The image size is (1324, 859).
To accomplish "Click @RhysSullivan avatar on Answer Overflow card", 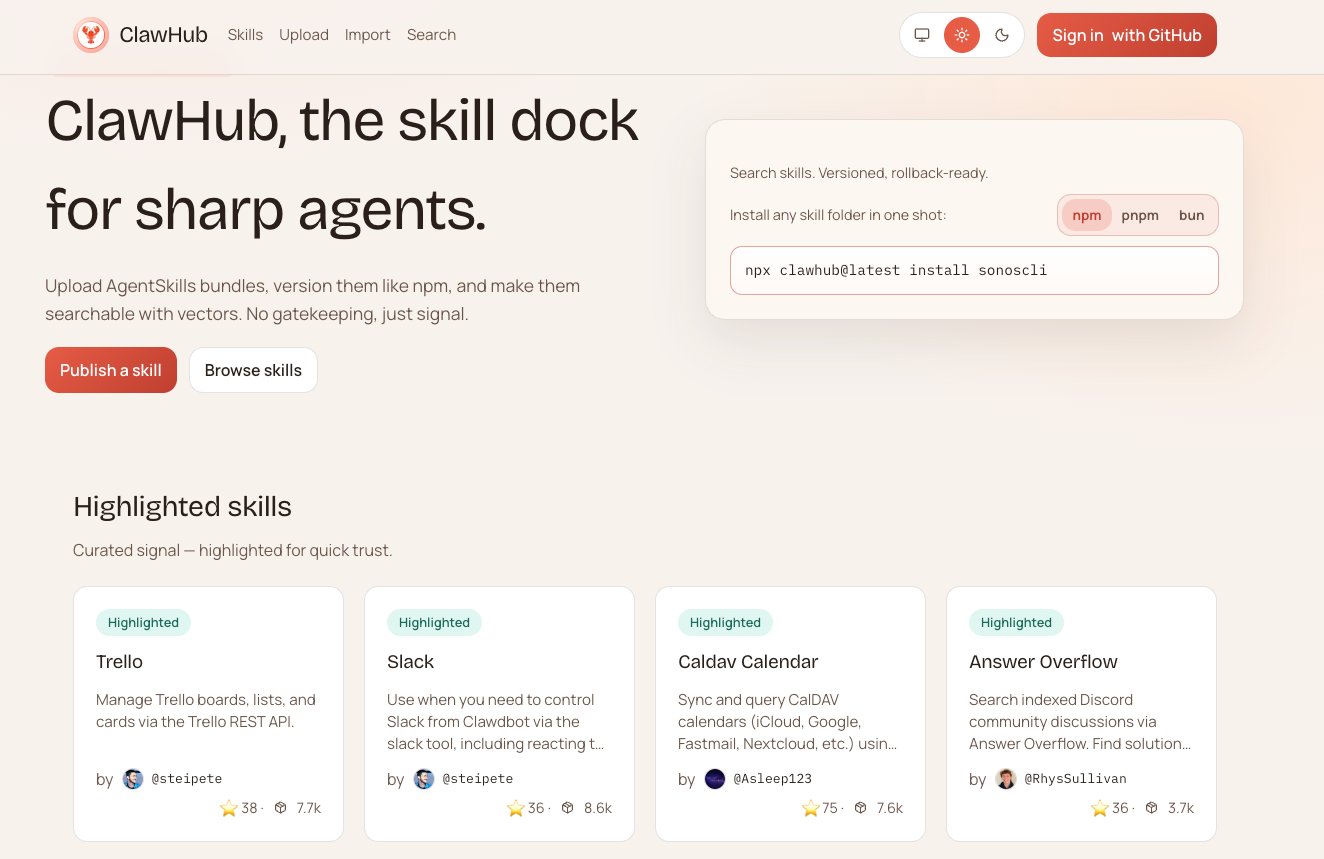I will [x=1006, y=779].
